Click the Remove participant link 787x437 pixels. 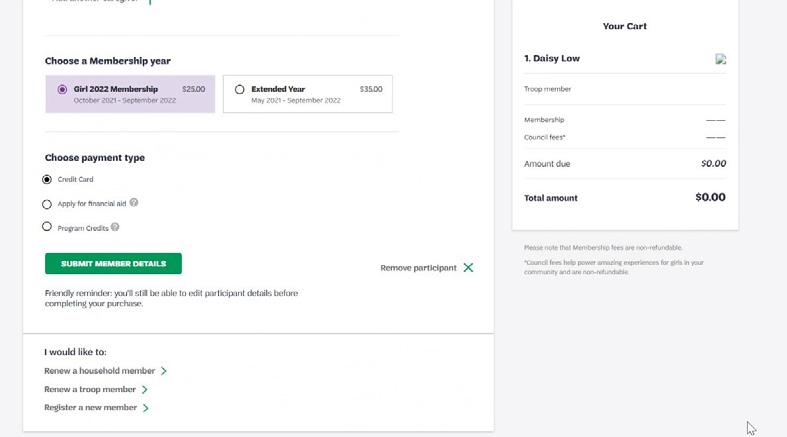pos(418,268)
